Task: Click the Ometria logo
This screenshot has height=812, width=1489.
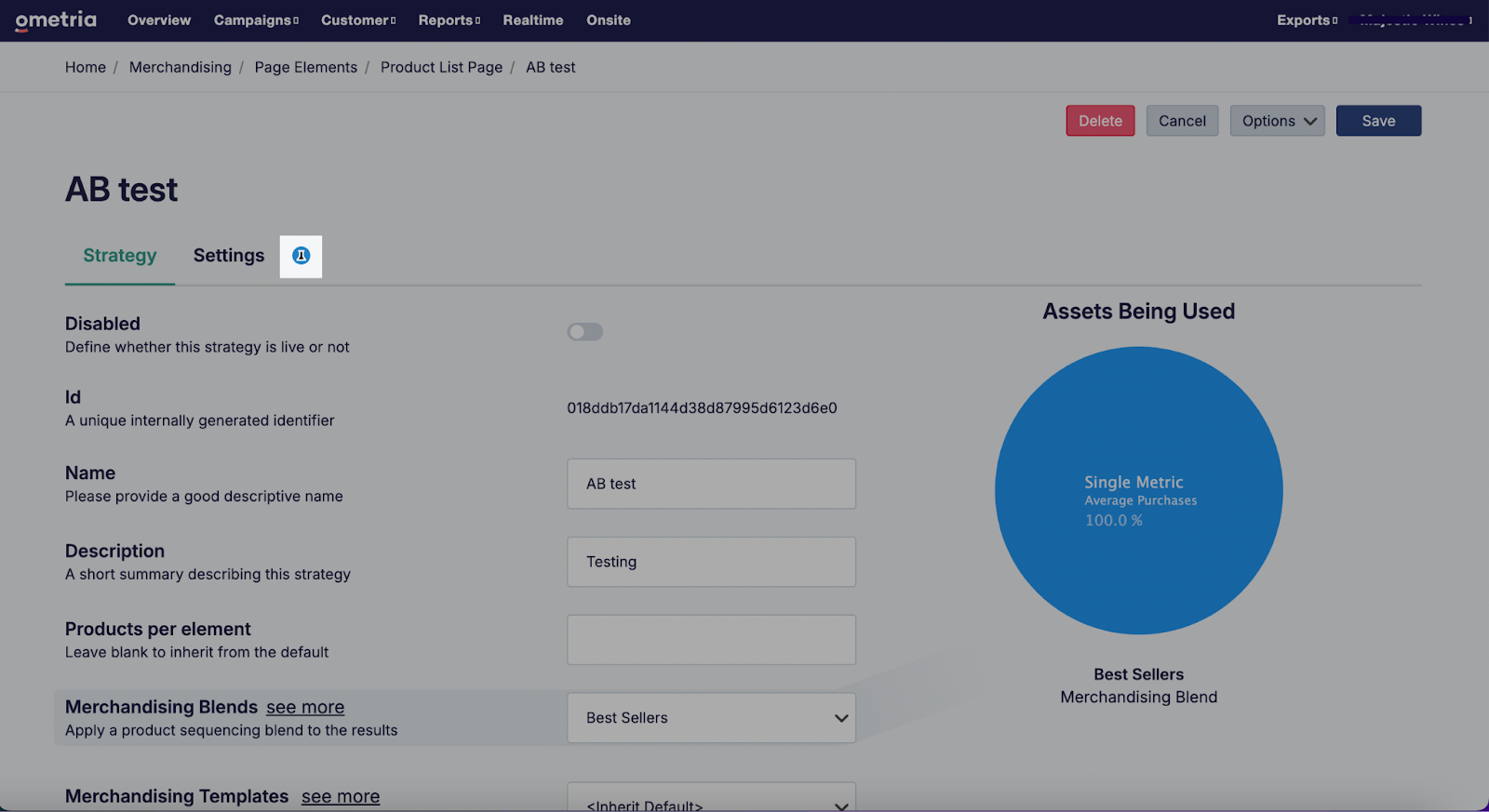Action: (56, 20)
